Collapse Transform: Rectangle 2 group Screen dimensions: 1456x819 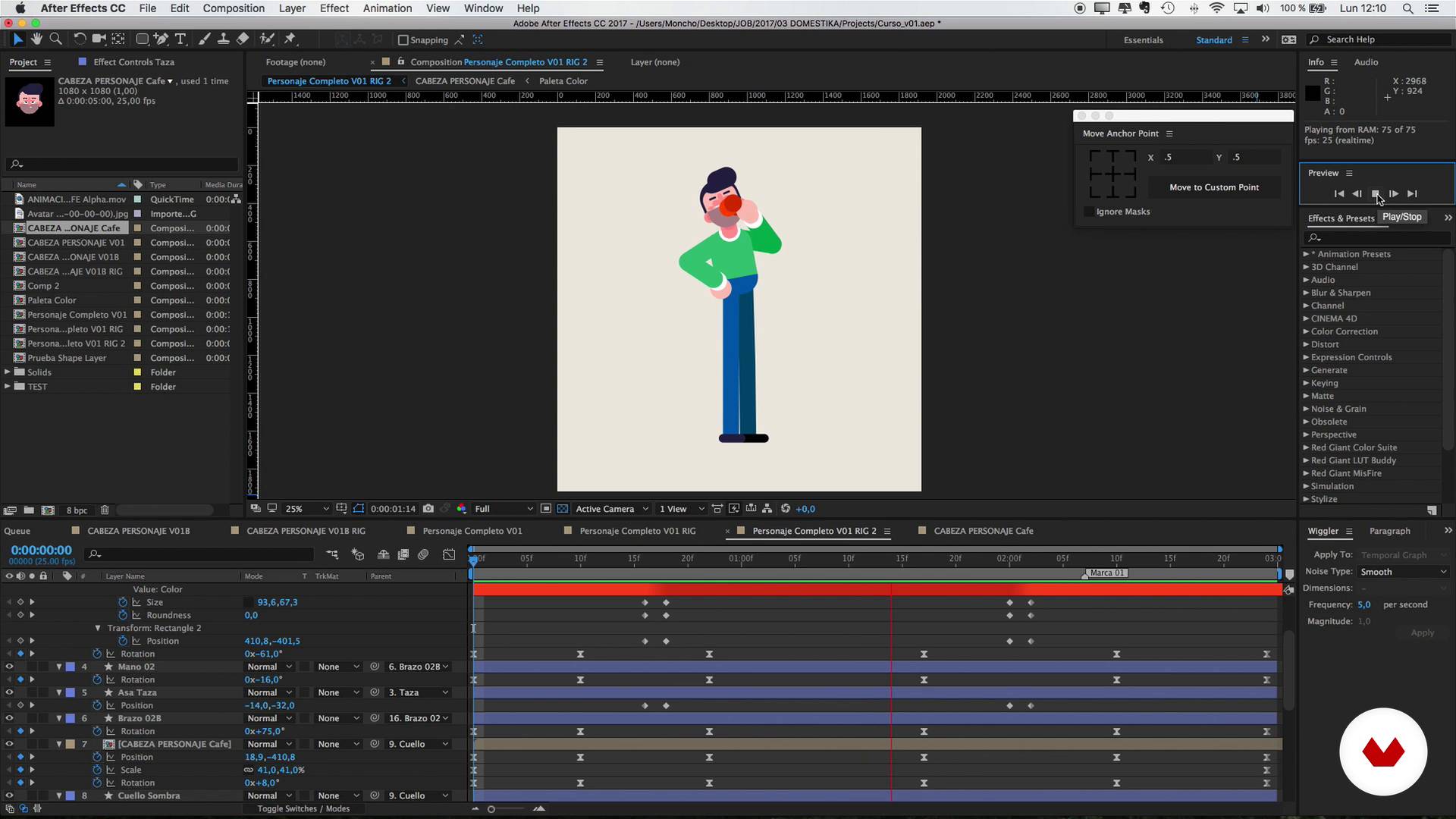pyautogui.click(x=98, y=628)
